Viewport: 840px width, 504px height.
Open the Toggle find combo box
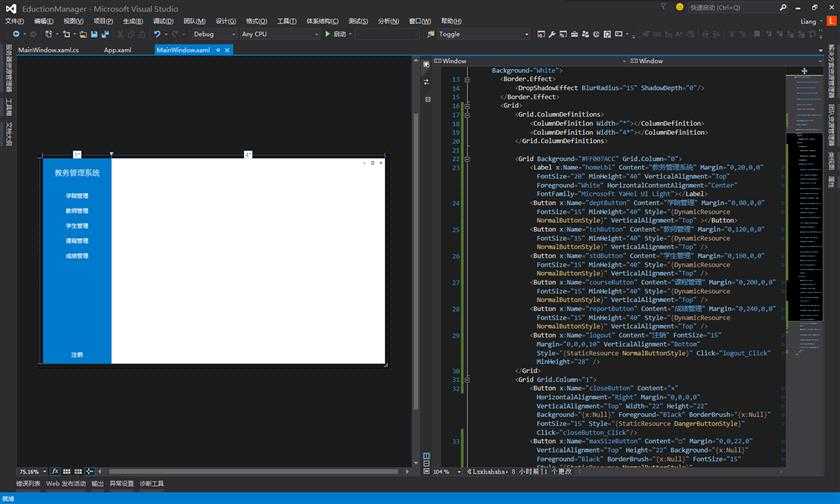pos(483,34)
